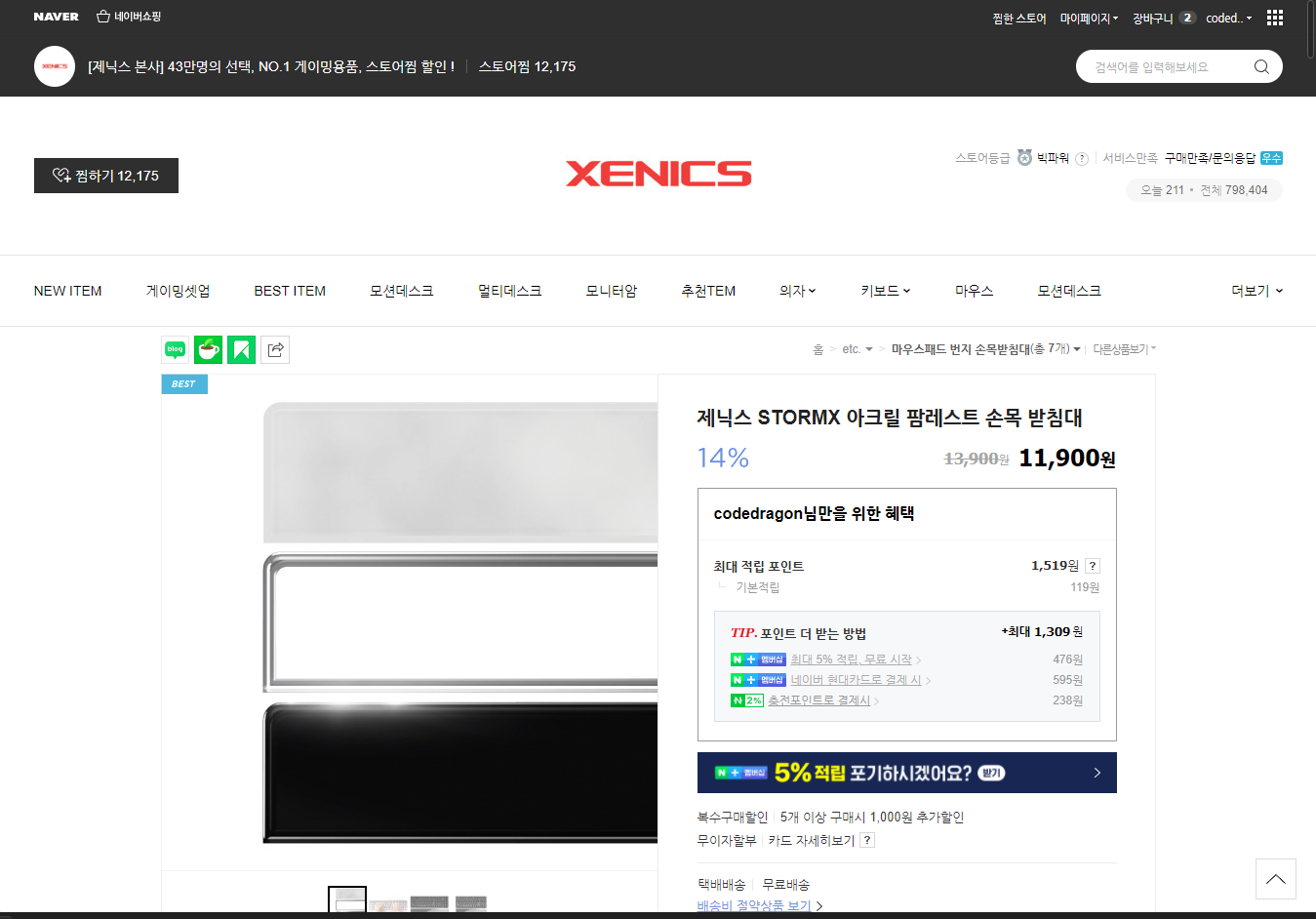Go to 홈 breadcrumb
Image resolution: width=1316 pixels, height=919 pixels.
tap(818, 349)
